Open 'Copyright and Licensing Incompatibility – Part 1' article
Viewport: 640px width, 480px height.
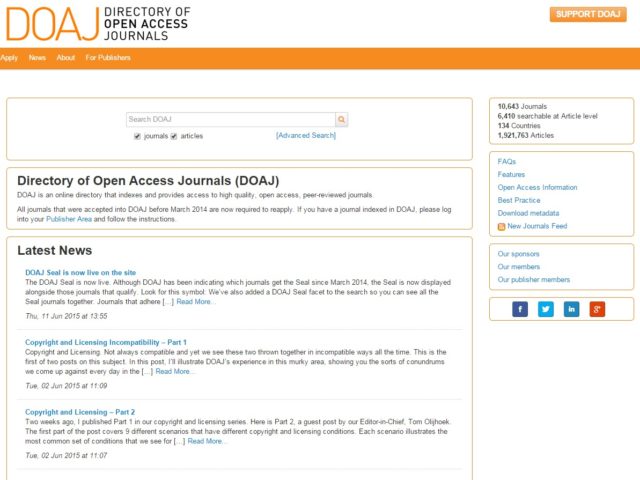106,342
